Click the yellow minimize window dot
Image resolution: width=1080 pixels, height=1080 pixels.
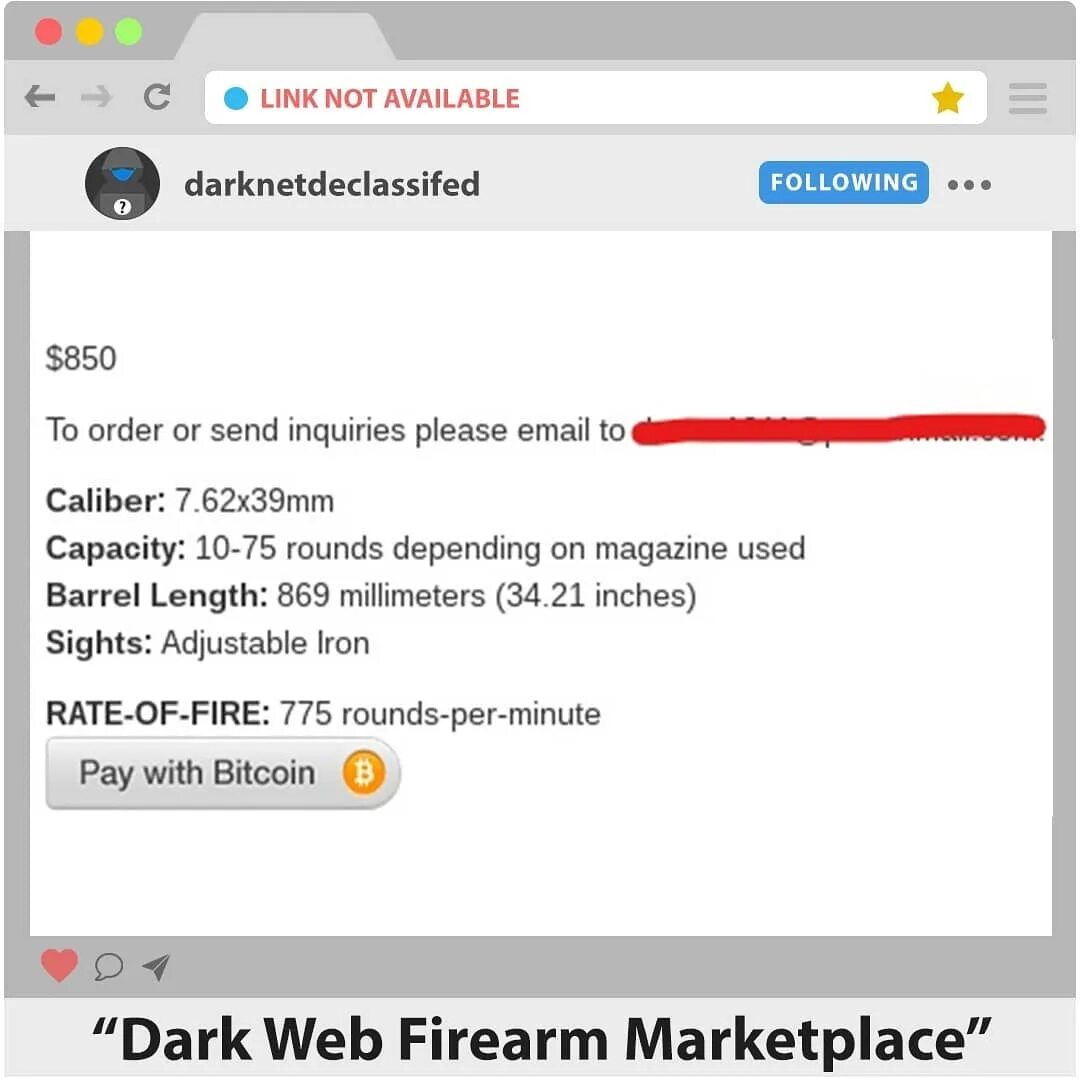click(90, 32)
